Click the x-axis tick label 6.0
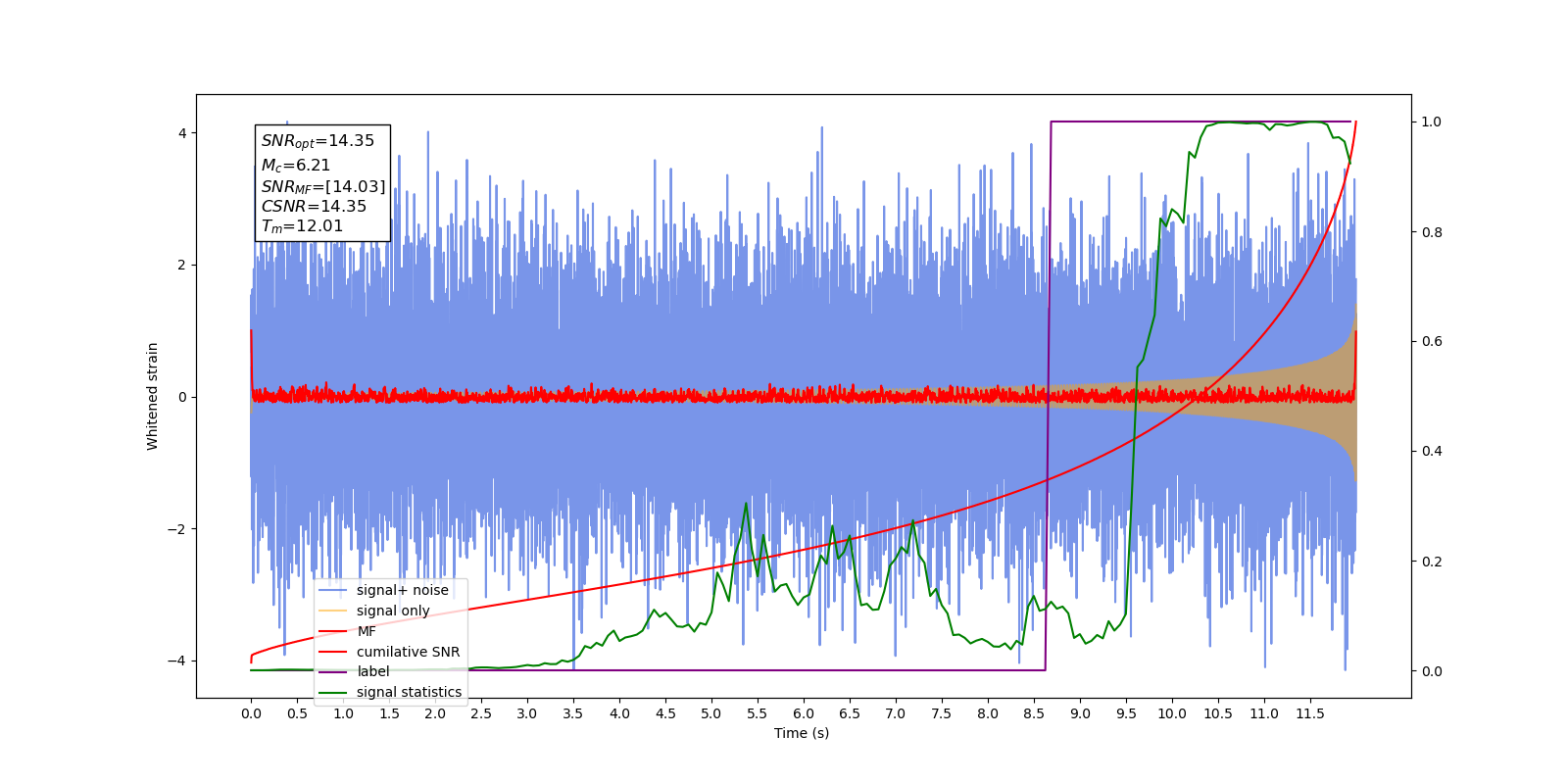This screenshot has width=1568, height=784. point(804,713)
